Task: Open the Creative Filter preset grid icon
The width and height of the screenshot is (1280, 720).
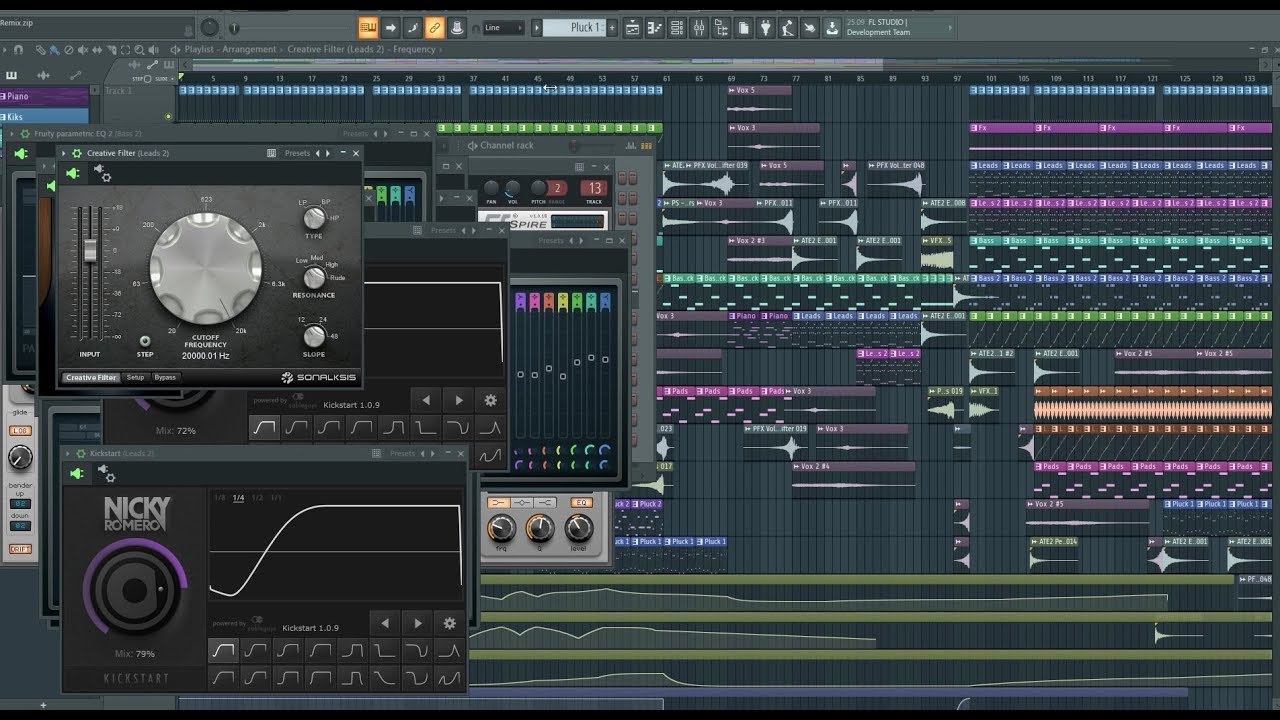Action: (x=271, y=153)
